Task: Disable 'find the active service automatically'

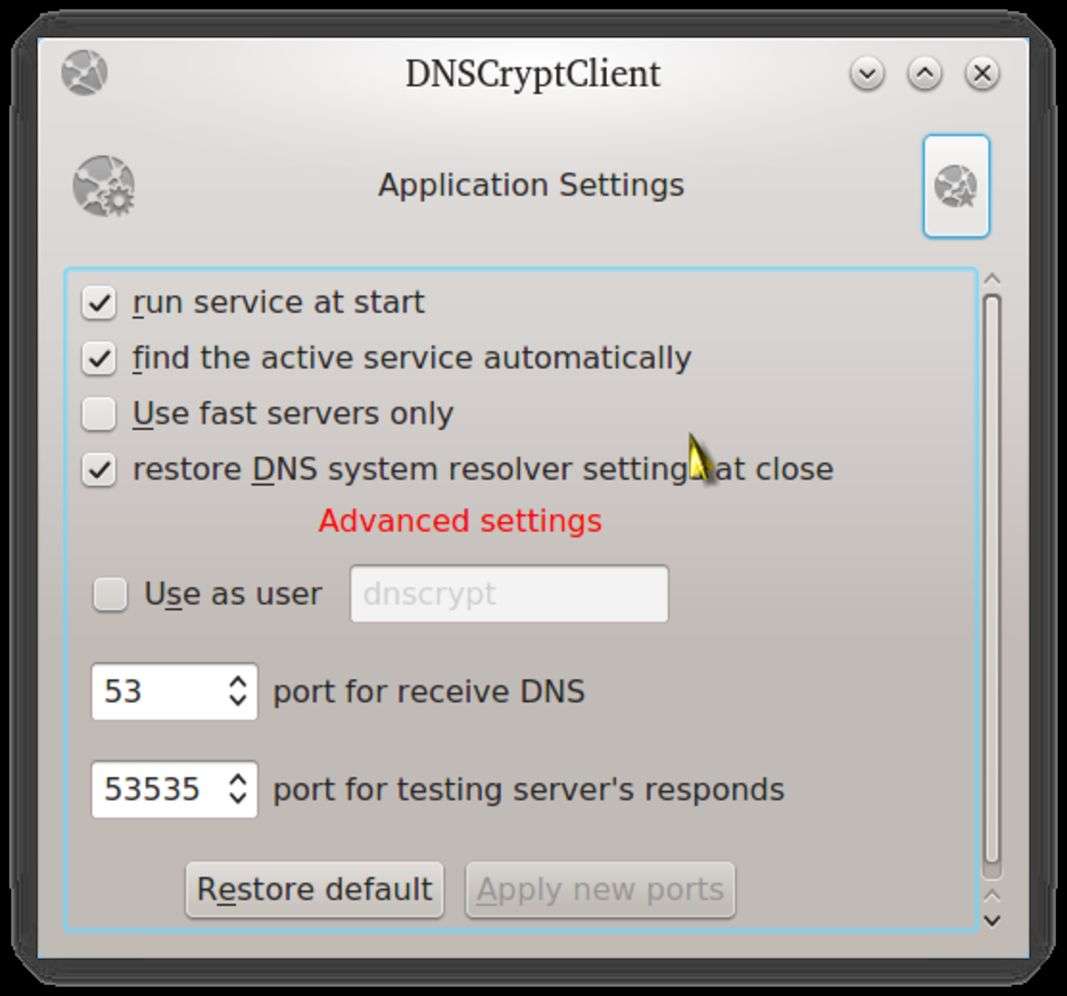Action: [x=99, y=358]
